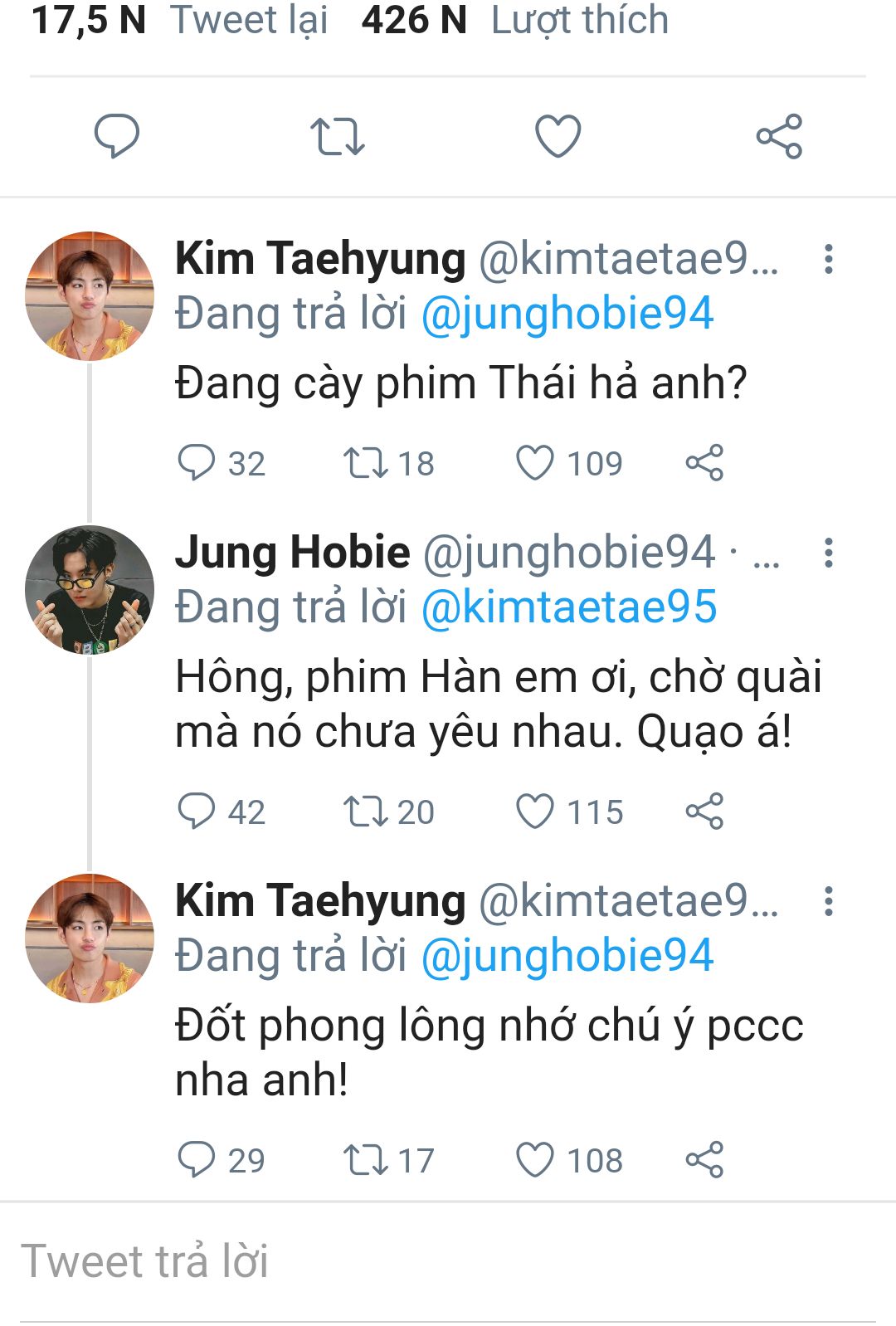Open more options on Jung Hobie reply
The width and height of the screenshot is (896, 1326).
click(828, 553)
